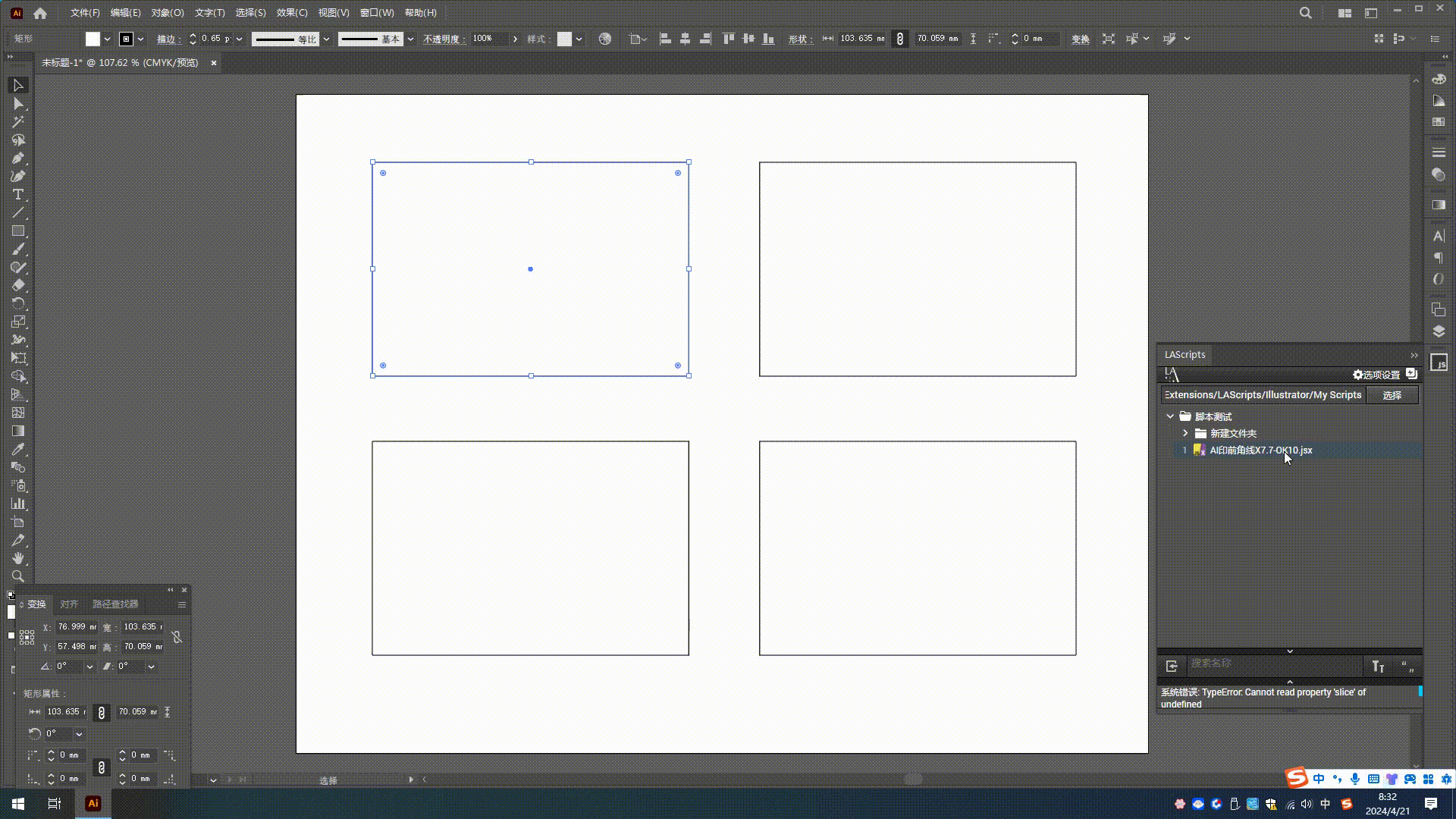Collapse the 脚本测试 folder

click(1170, 416)
